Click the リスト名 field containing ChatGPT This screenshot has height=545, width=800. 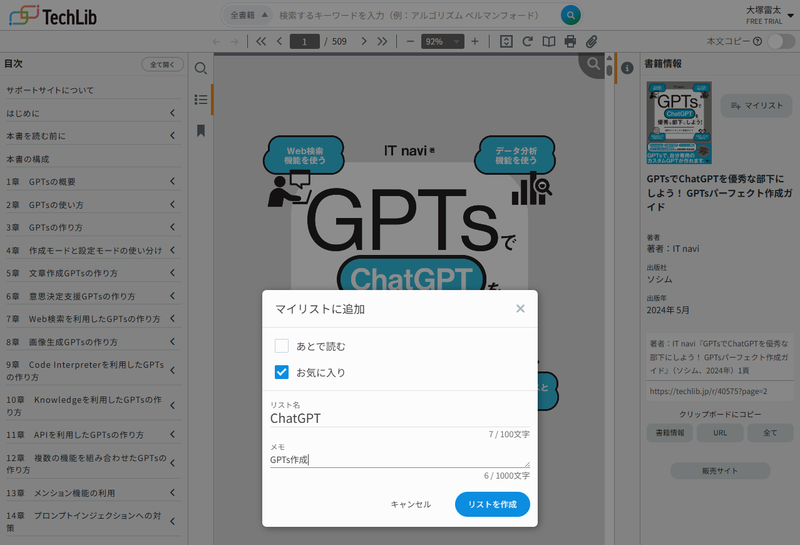[399, 418]
